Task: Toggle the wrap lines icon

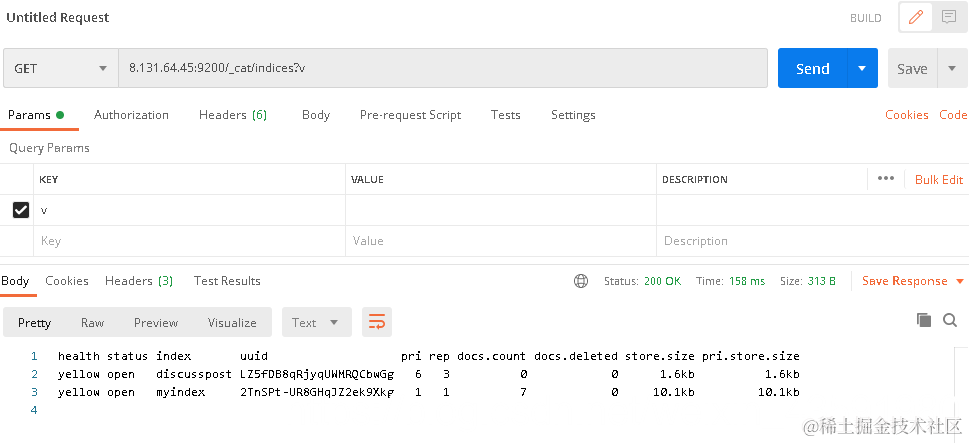Action: tap(377, 322)
